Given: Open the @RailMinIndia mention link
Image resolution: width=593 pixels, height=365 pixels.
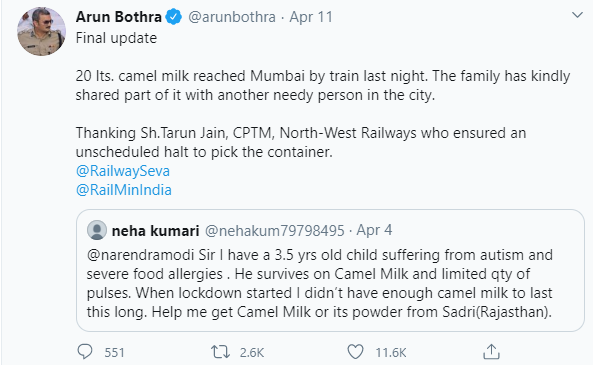Looking at the screenshot, I should click(124, 190).
